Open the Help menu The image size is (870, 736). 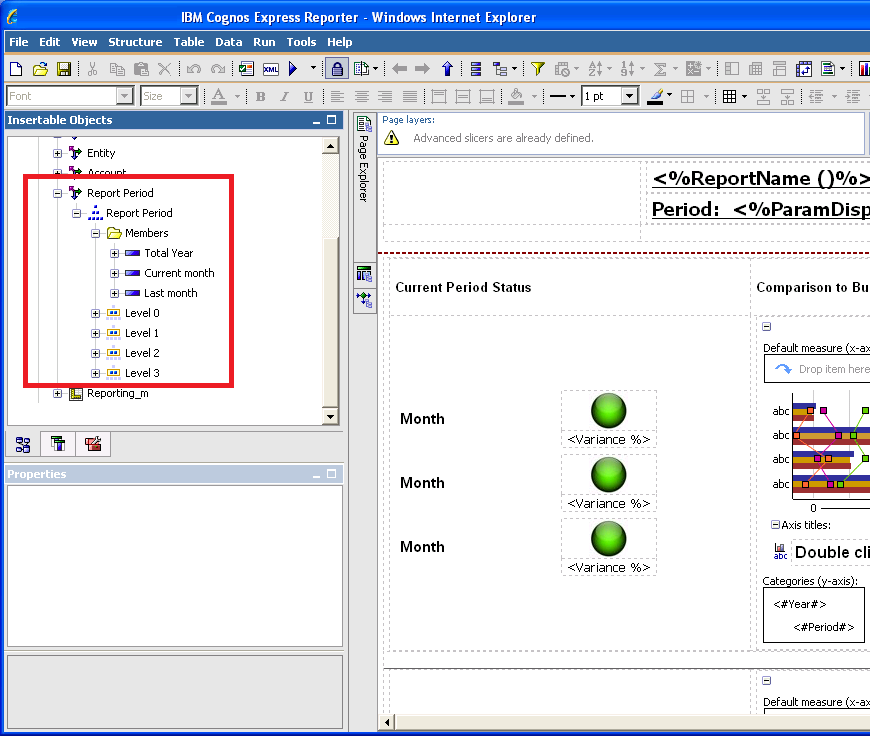[340, 42]
